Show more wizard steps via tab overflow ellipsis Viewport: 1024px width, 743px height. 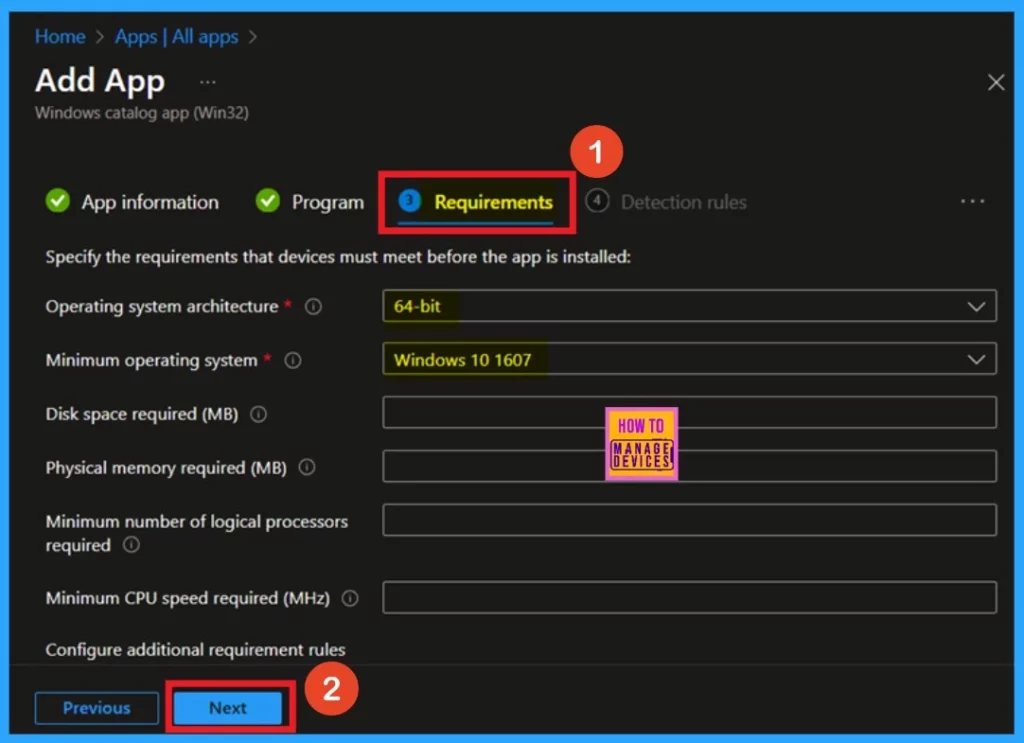coord(972,202)
